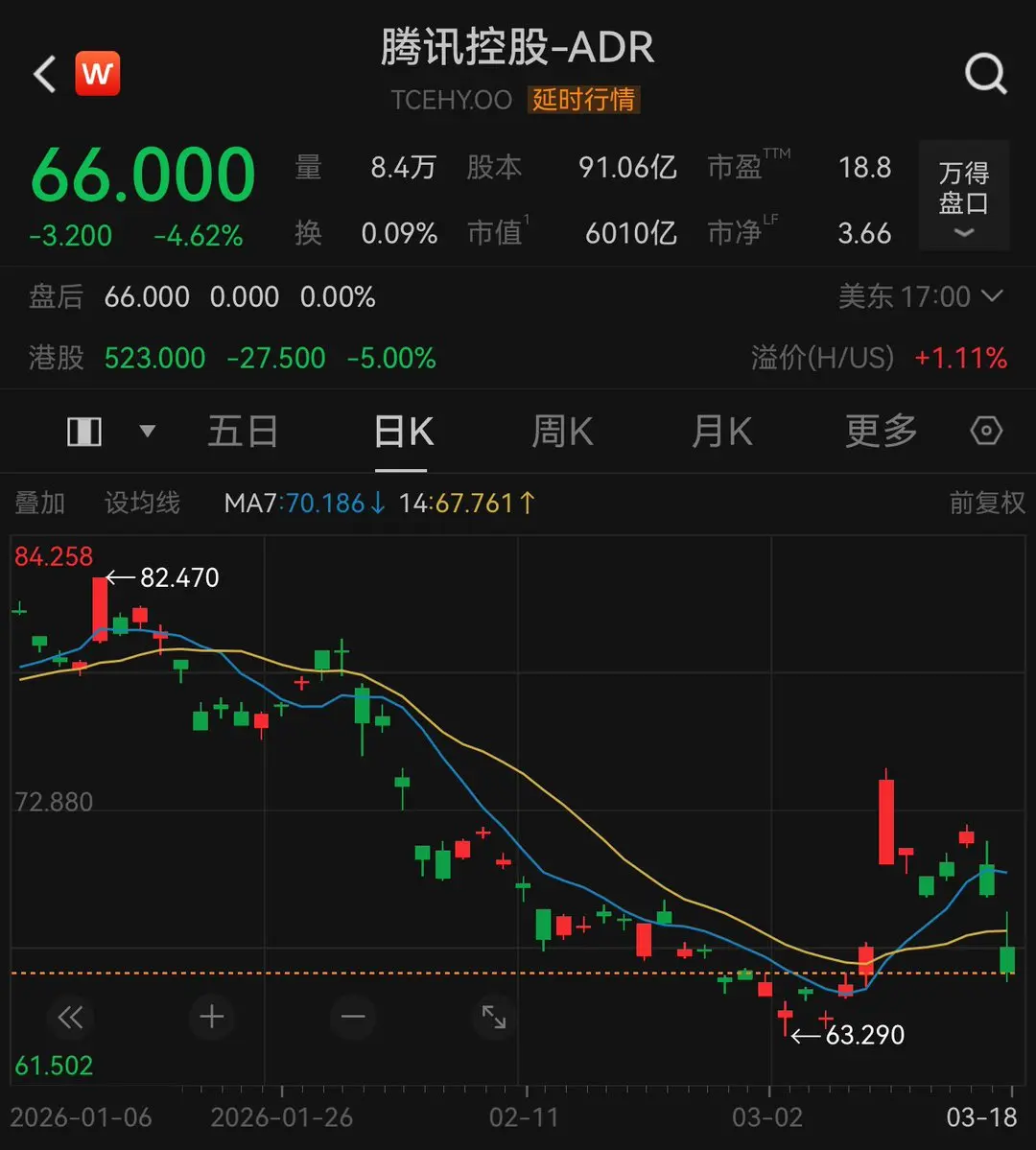The image size is (1036, 1150).
Task: Tap MA7 value 70.186
Action: tap(325, 504)
